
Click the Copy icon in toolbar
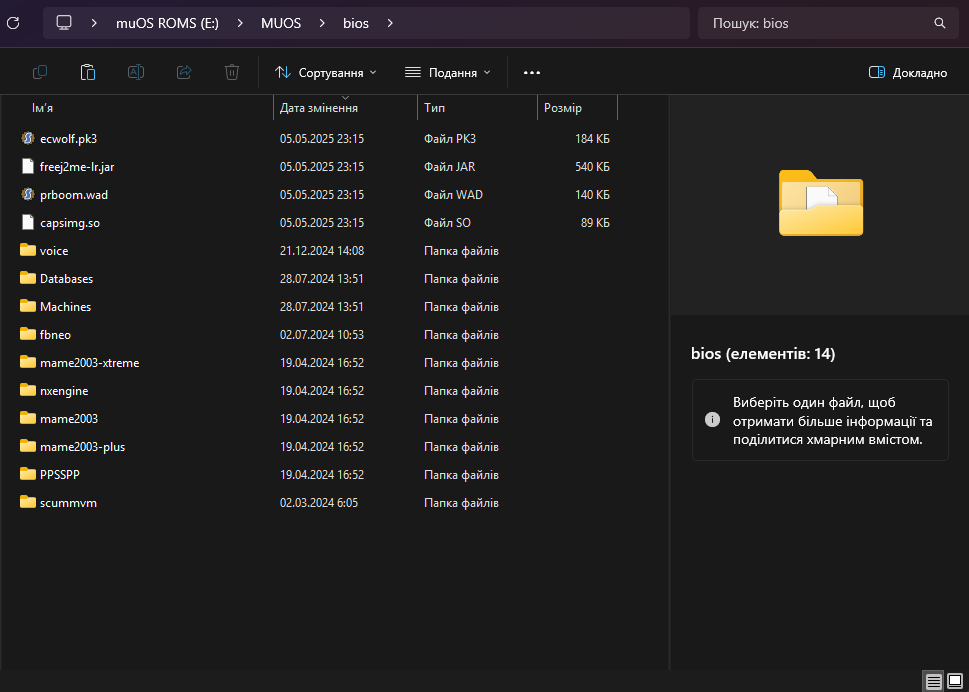coord(40,72)
